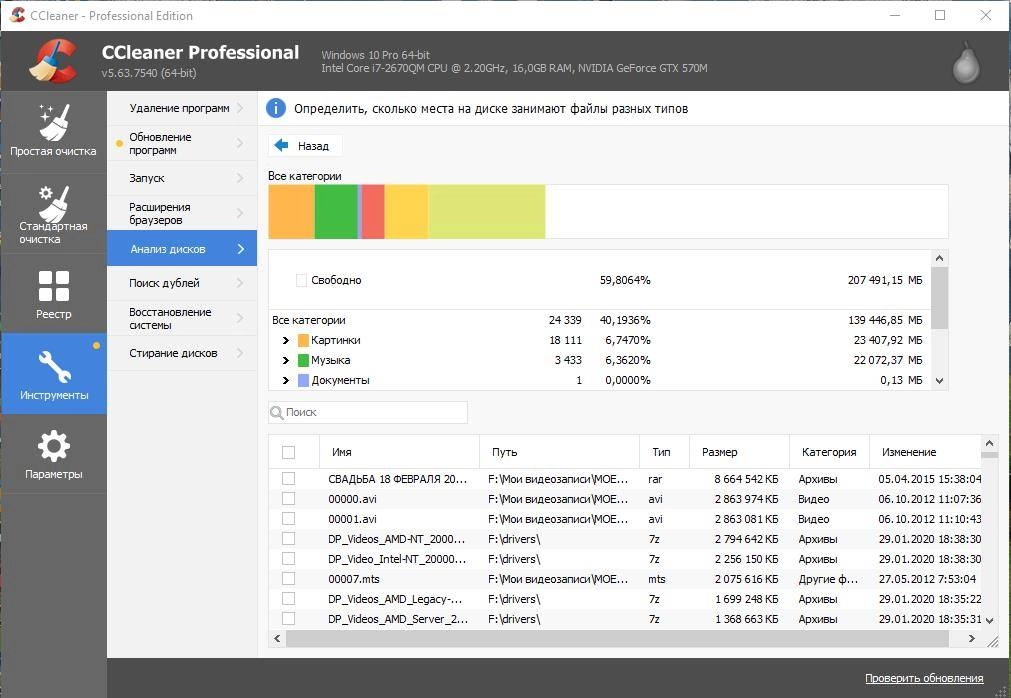Click category list scroll down arrow

(x=939, y=381)
